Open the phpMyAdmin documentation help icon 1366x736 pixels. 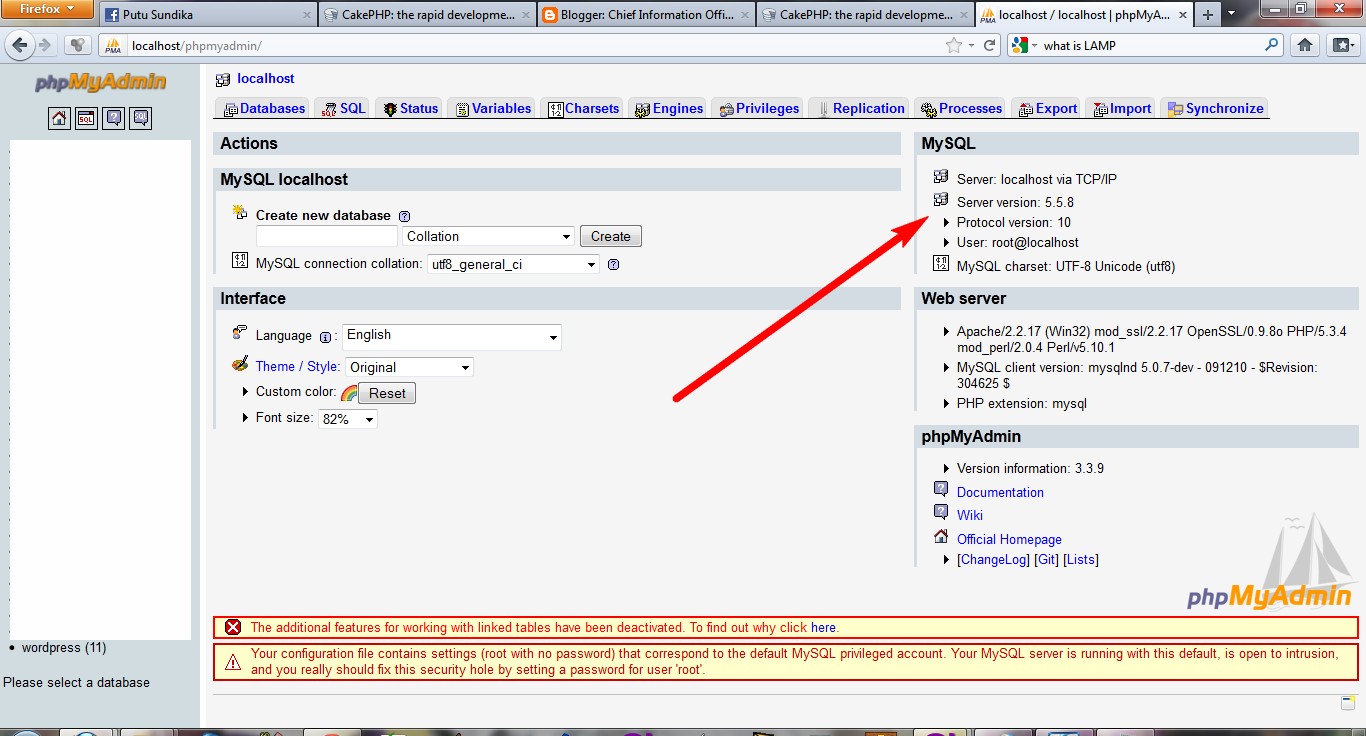(x=113, y=118)
